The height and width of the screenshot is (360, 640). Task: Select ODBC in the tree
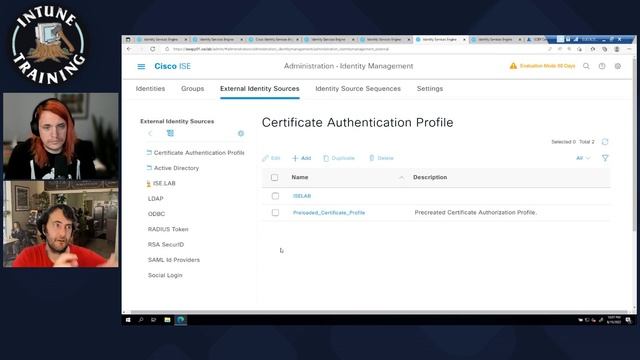[x=156, y=214]
